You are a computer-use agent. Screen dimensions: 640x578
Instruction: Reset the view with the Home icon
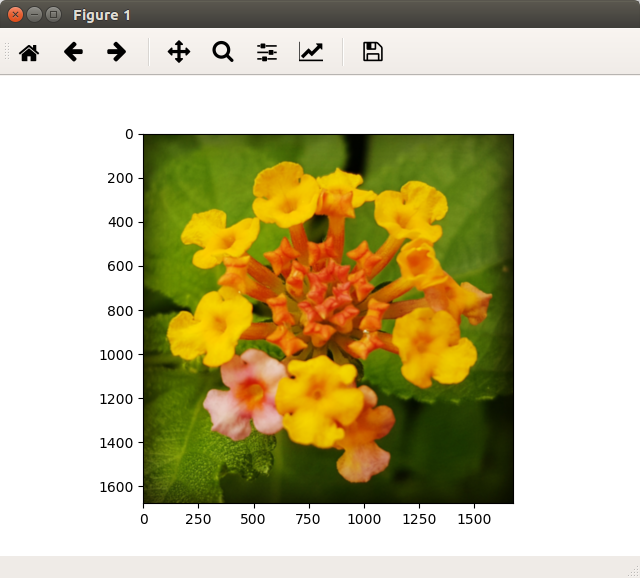click(29, 52)
